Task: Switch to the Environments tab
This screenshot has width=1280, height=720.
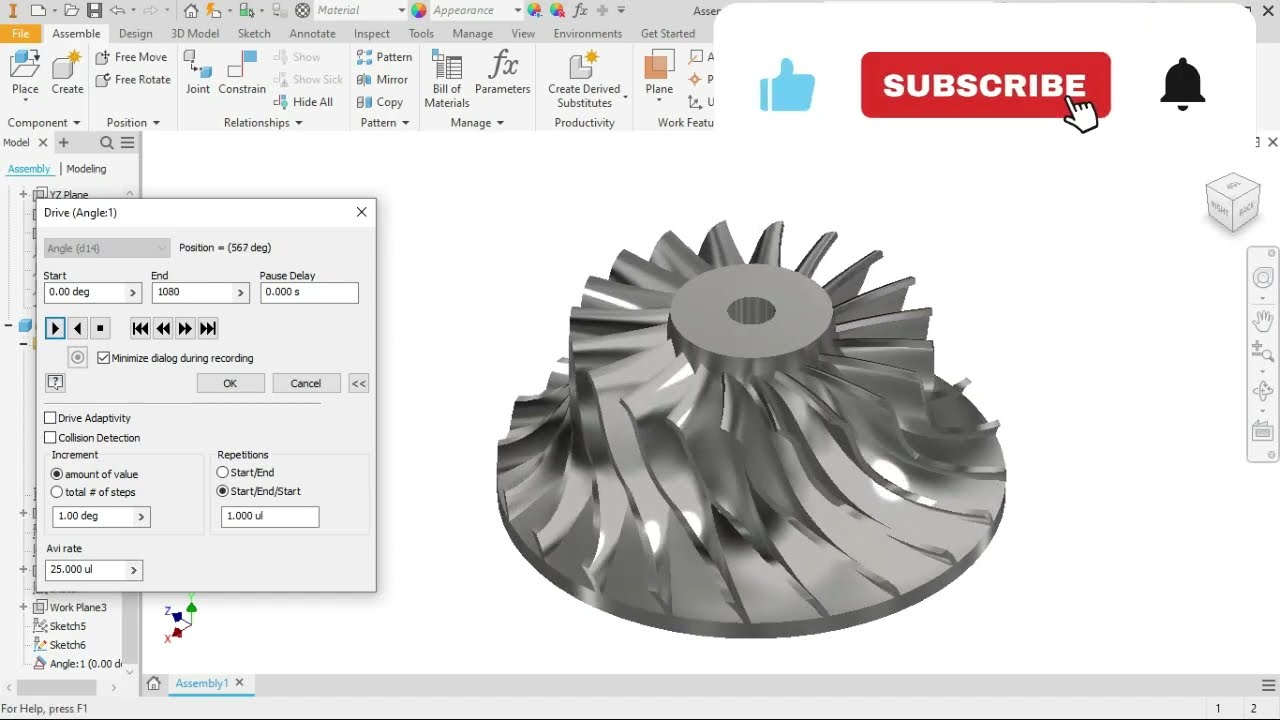Action: (588, 33)
